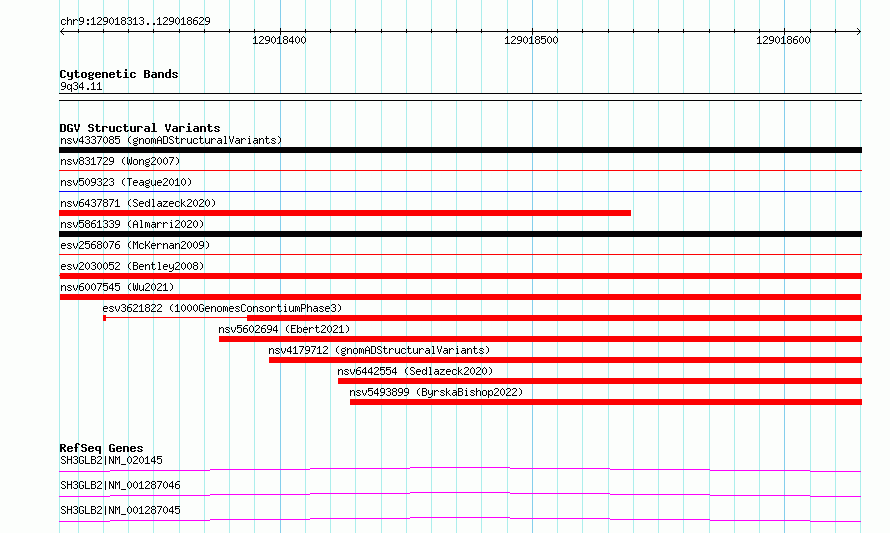Open variant nsv5493899 (ByrskaBishop2022)

pyautogui.click(x=436, y=392)
